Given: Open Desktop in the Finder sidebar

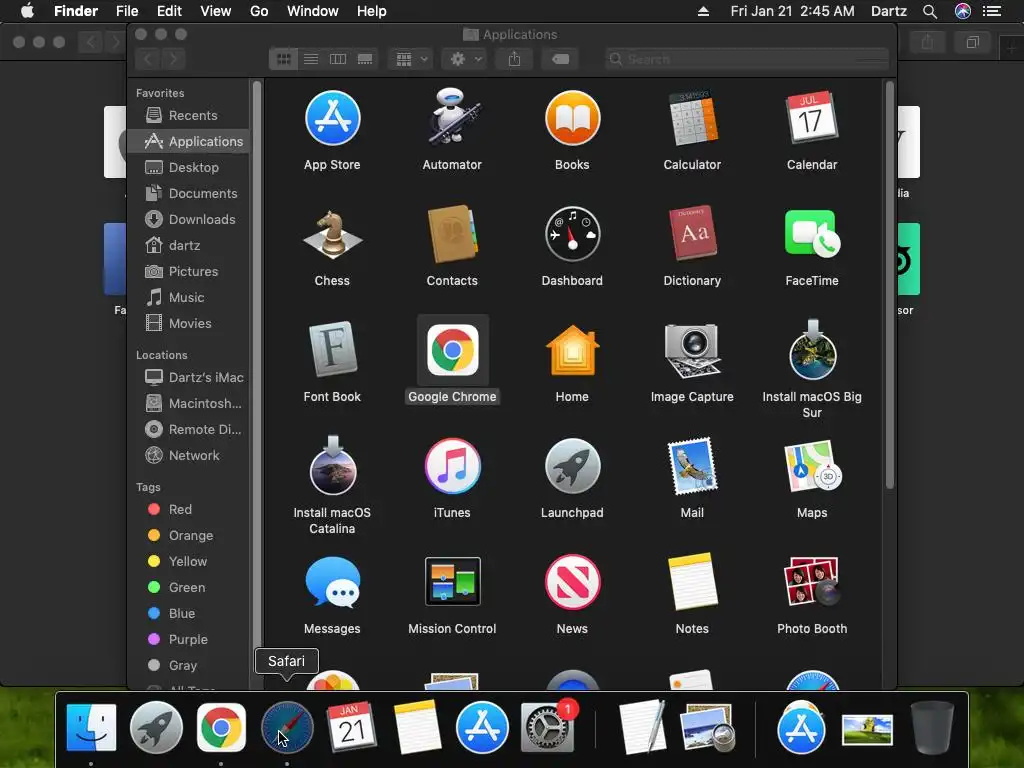Looking at the screenshot, I should coord(188,167).
